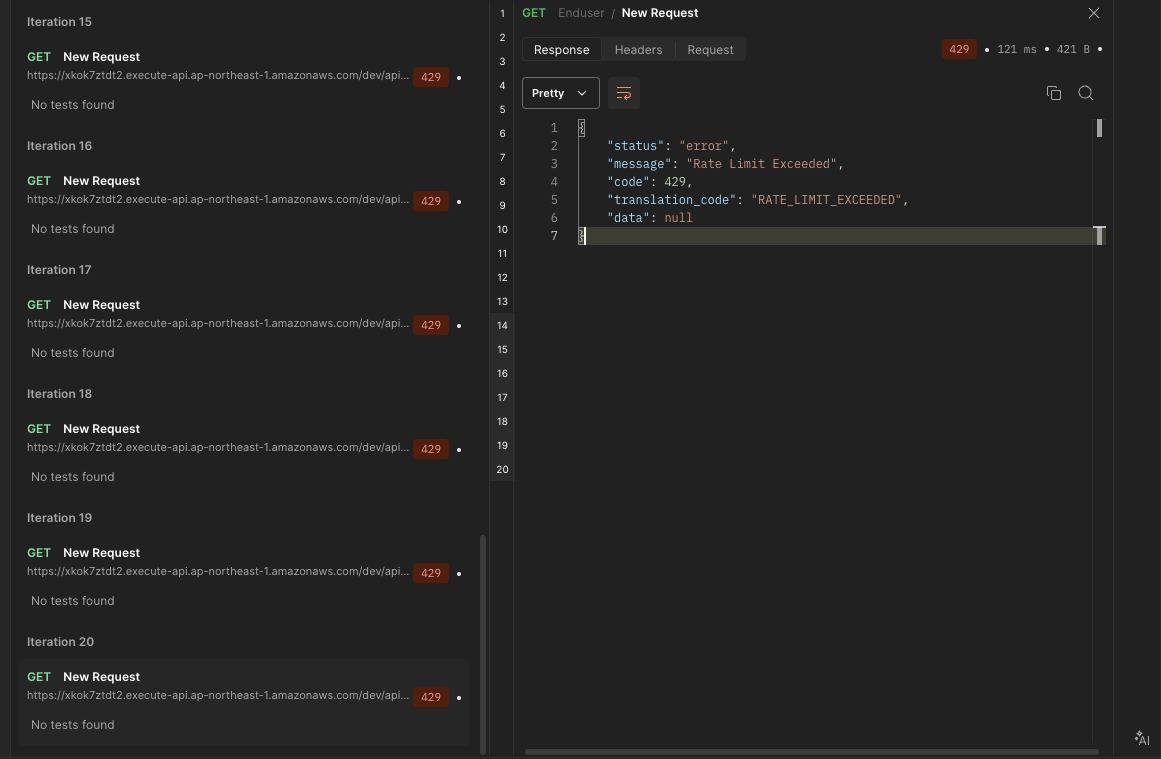The width and height of the screenshot is (1161, 759).
Task: Switch to the Headers tab
Action: coord(638,49)
